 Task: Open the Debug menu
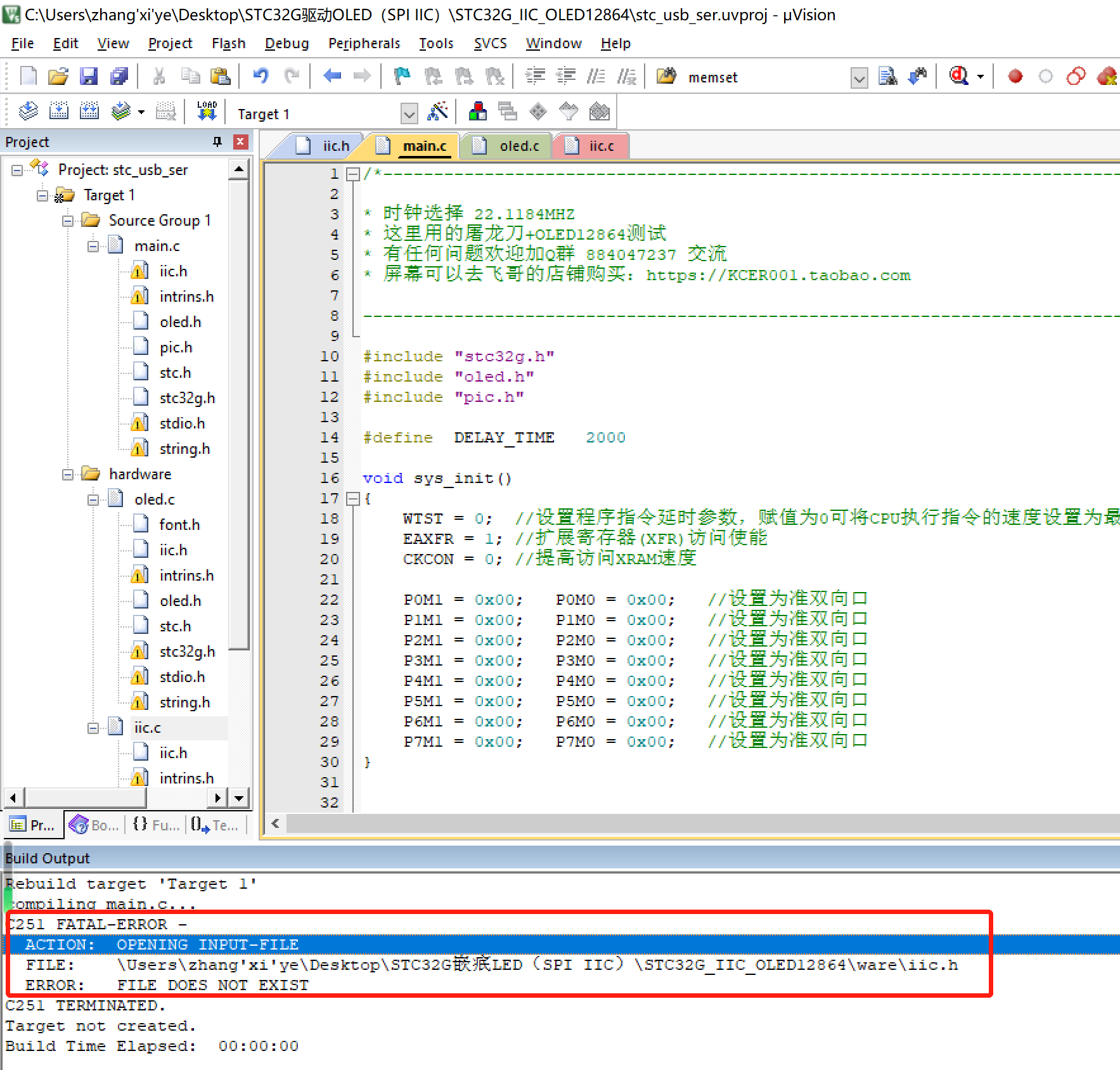[x=286, y=43]
